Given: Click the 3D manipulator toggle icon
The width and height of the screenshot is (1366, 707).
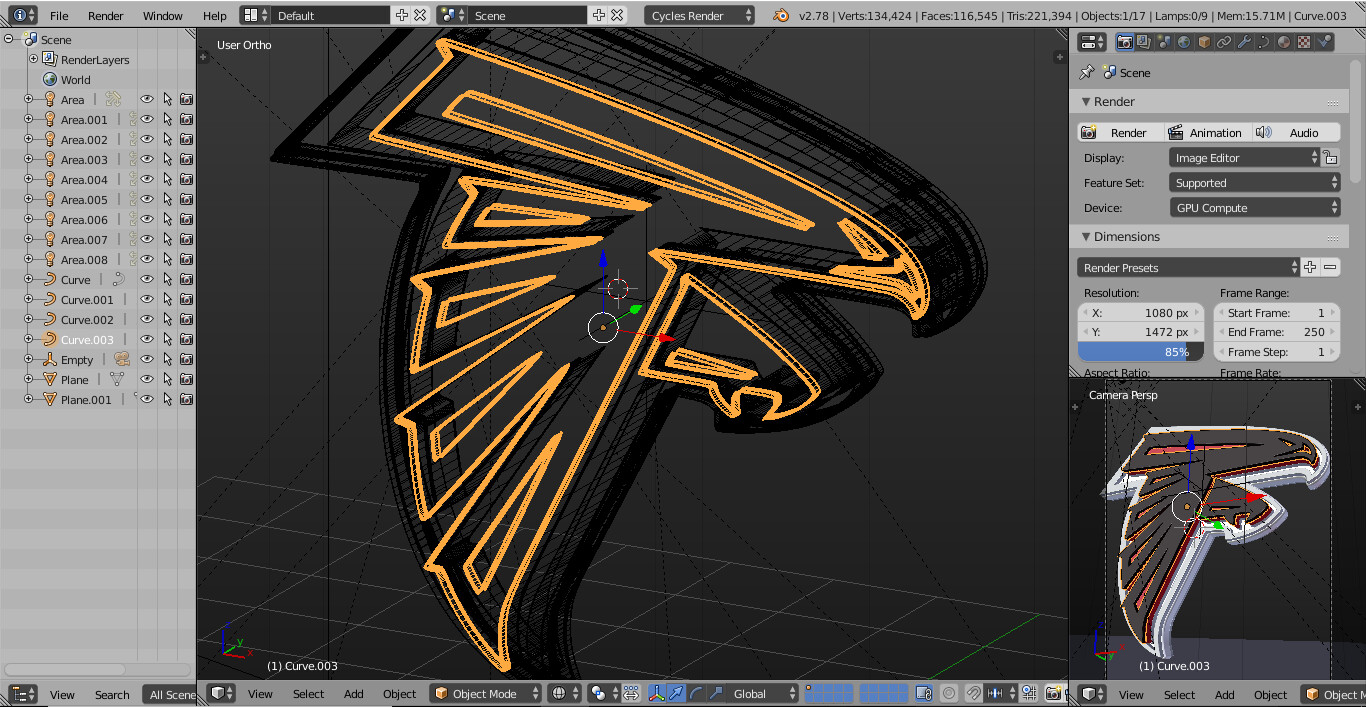Looking at the screenshot, I should tap(656, 693).
